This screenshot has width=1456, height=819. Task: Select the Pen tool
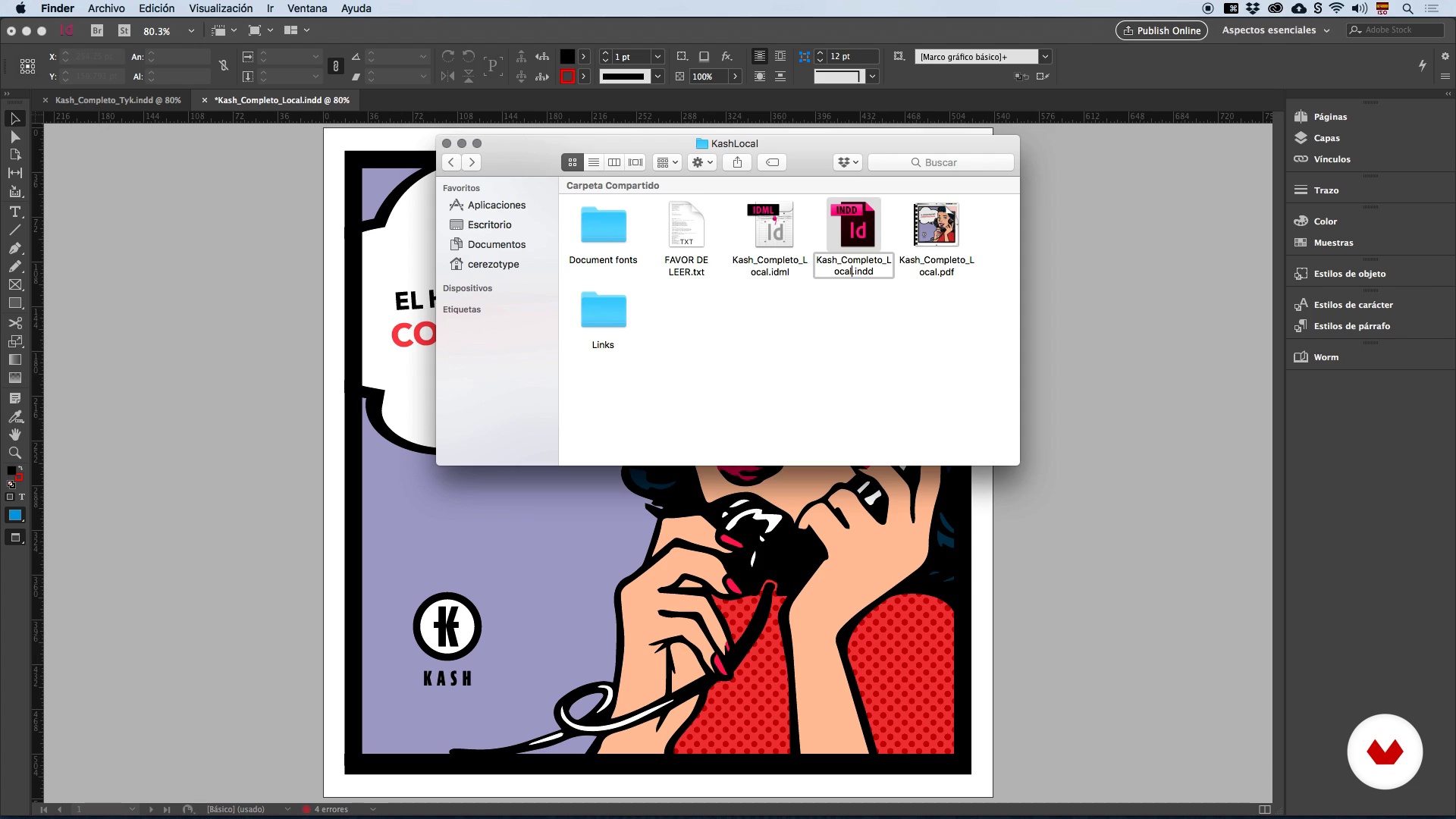click(14, 248)
